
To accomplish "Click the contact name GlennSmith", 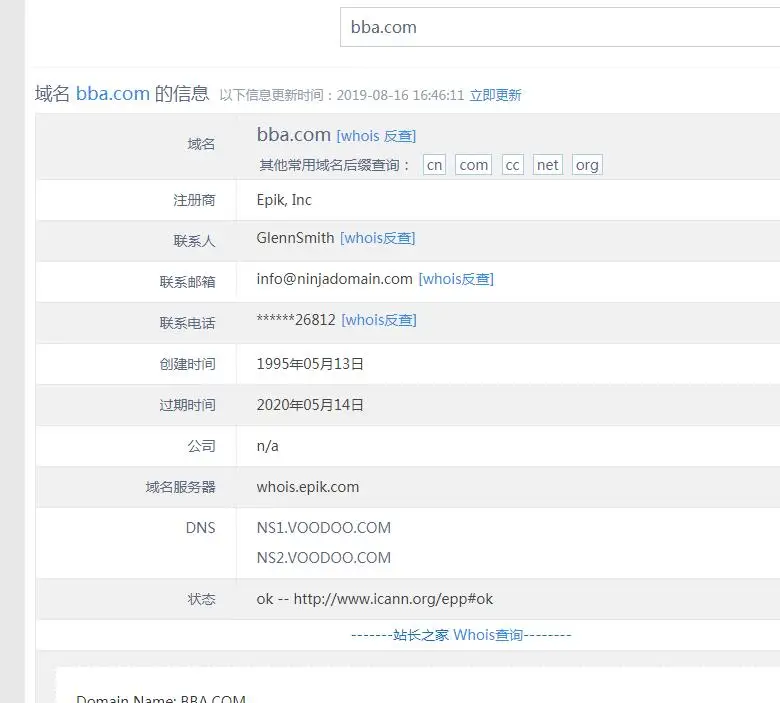I will pos(295,238).
